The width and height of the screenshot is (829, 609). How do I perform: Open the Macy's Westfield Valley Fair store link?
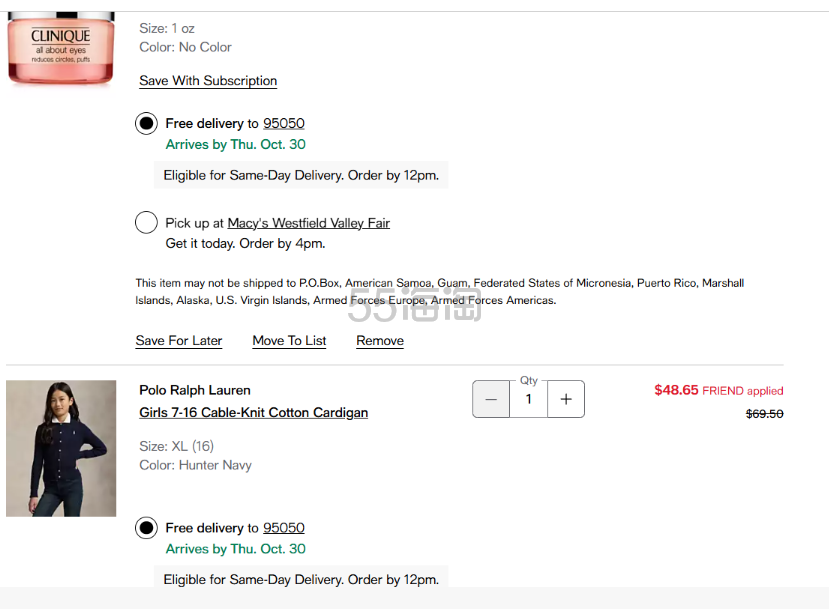[x=308, y=223]
